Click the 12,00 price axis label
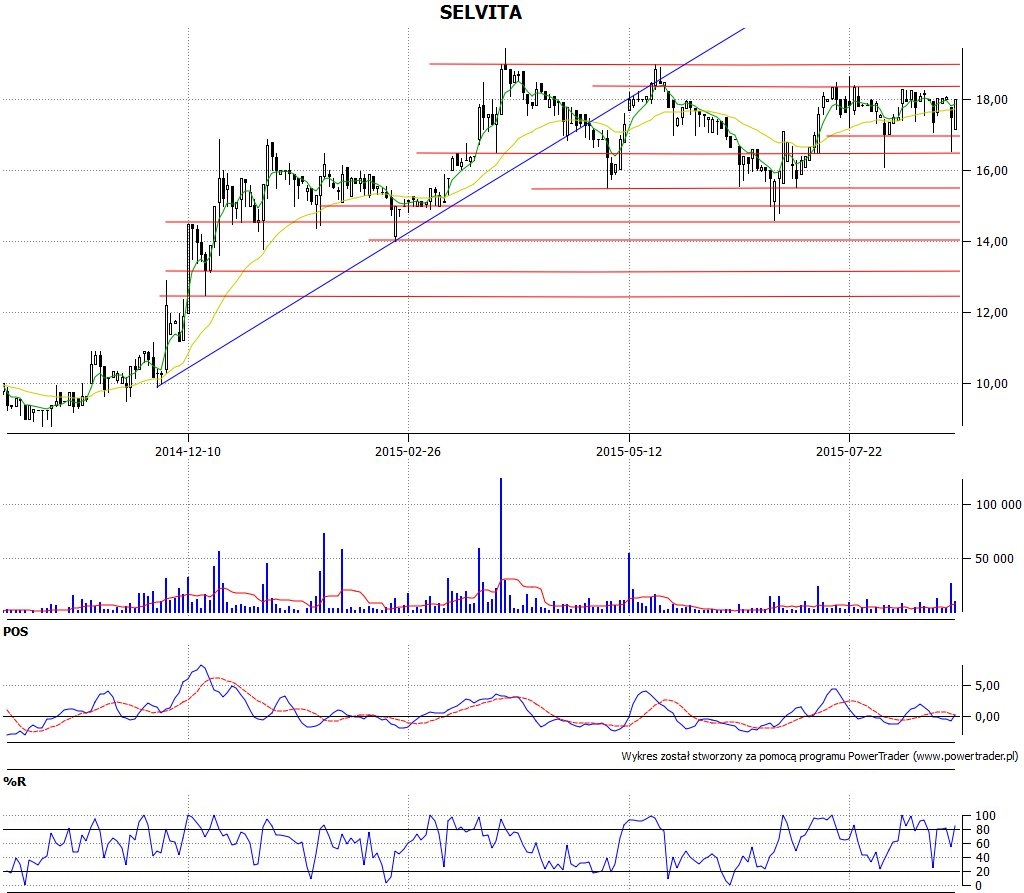The width and height of the screenshot is (1024, 893). coord(991,313)
